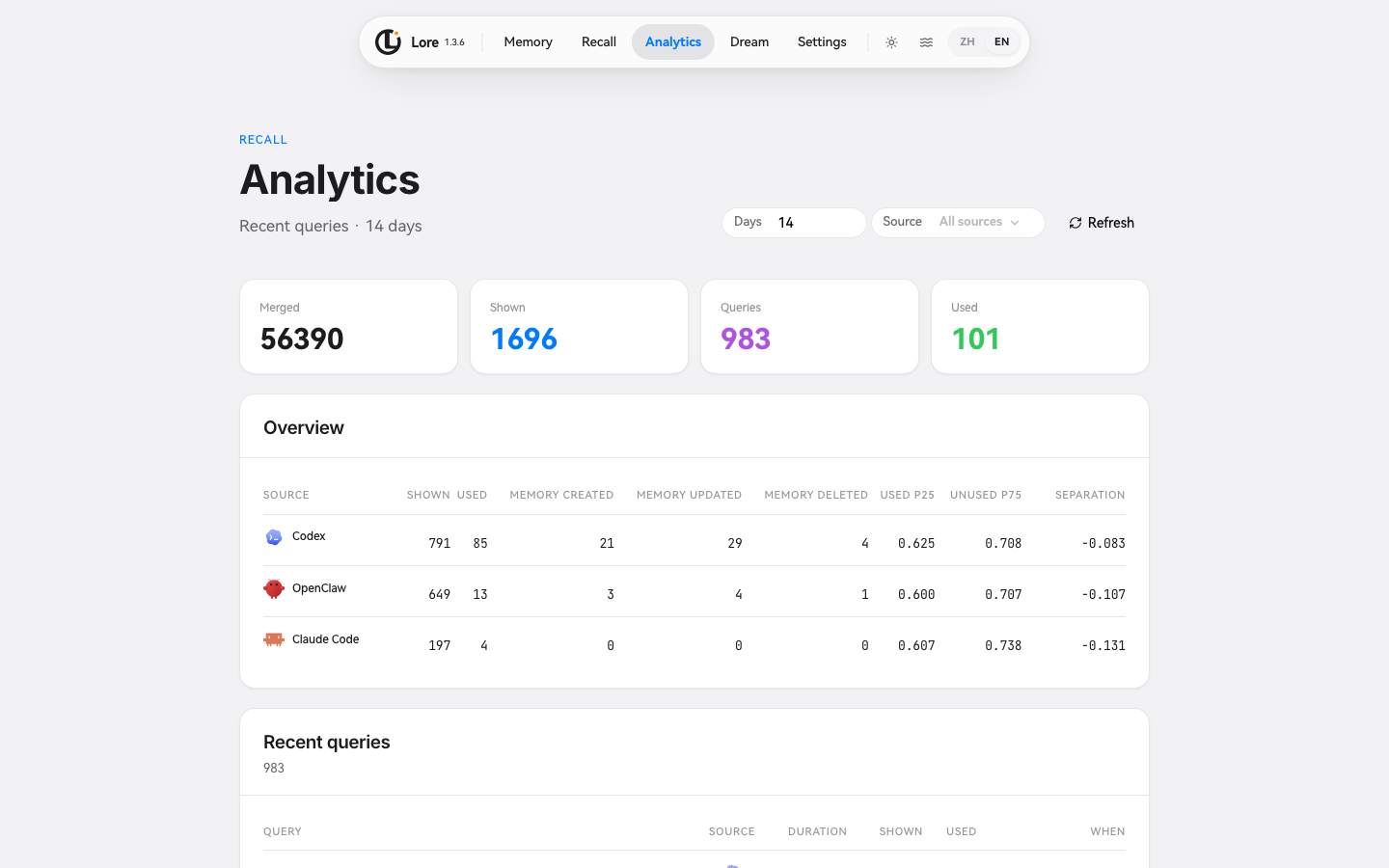
Task: Click the Days input field
Action: click(x=794, y=222)
